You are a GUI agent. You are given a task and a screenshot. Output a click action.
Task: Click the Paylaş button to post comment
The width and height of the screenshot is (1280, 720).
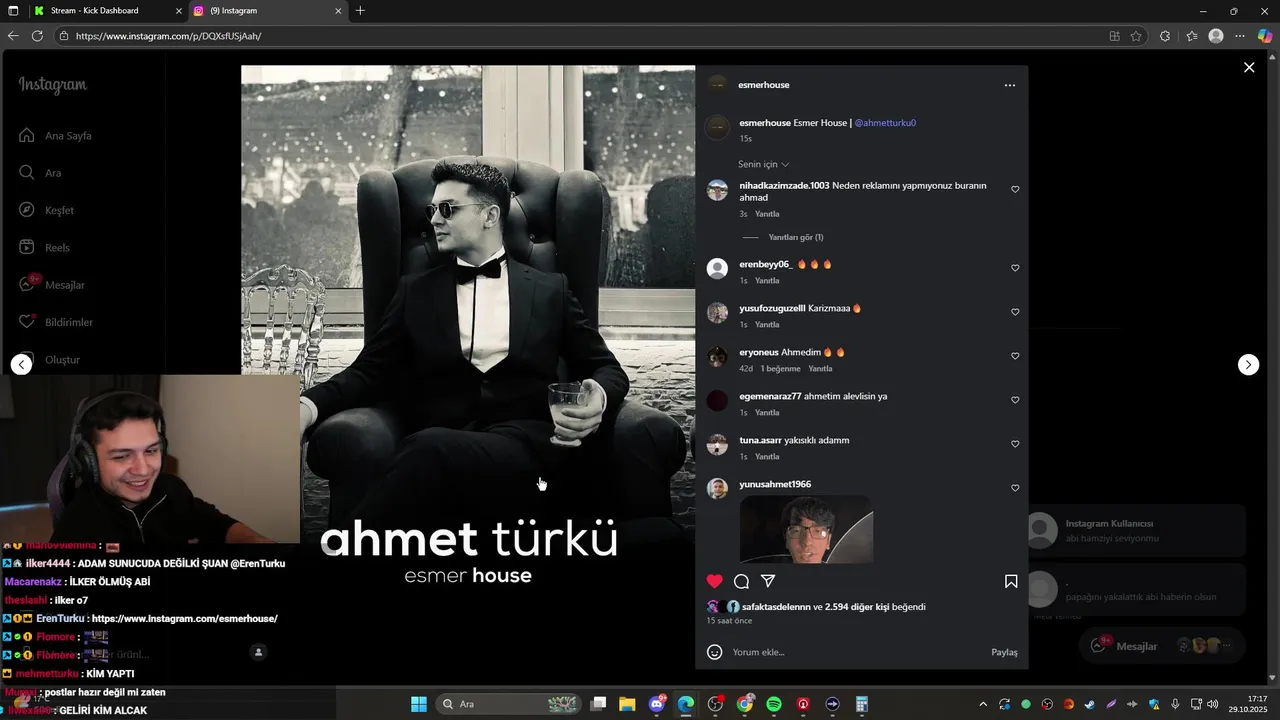1004,652
